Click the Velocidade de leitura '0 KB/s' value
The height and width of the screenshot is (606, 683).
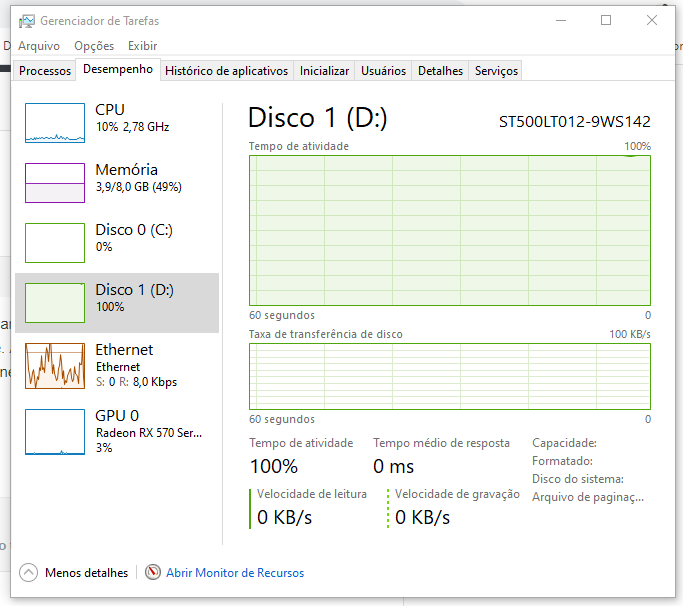[284, 518]
